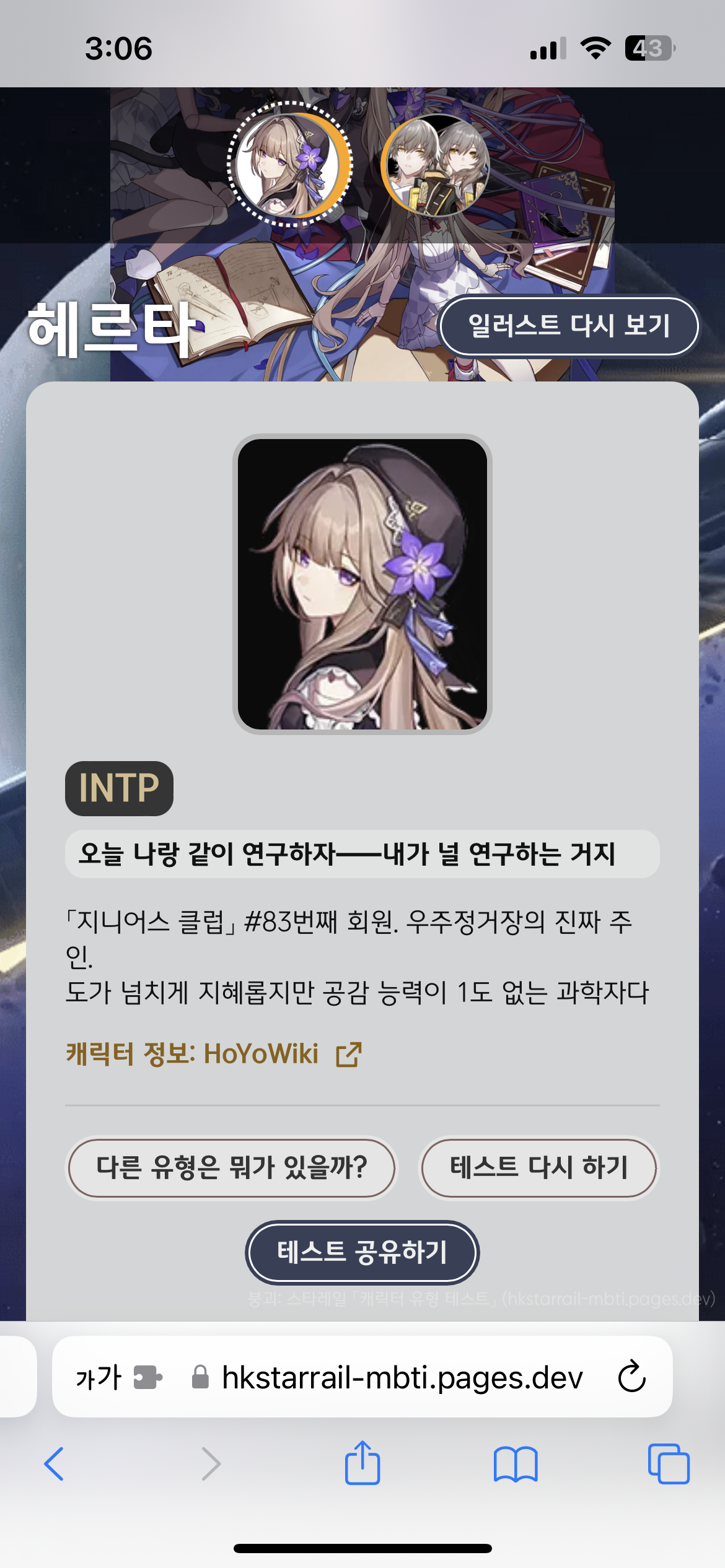Open the Safari share sheet icon
The width and height of the screenshot is (725, 1568).
pos(362,1462)
